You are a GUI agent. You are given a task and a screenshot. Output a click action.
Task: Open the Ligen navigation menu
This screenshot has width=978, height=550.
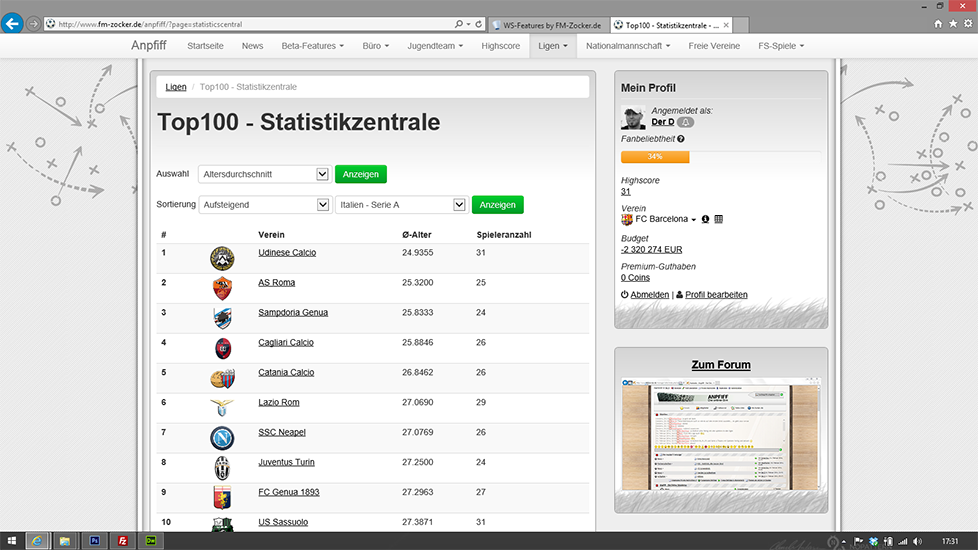click(x=553, y=46)
